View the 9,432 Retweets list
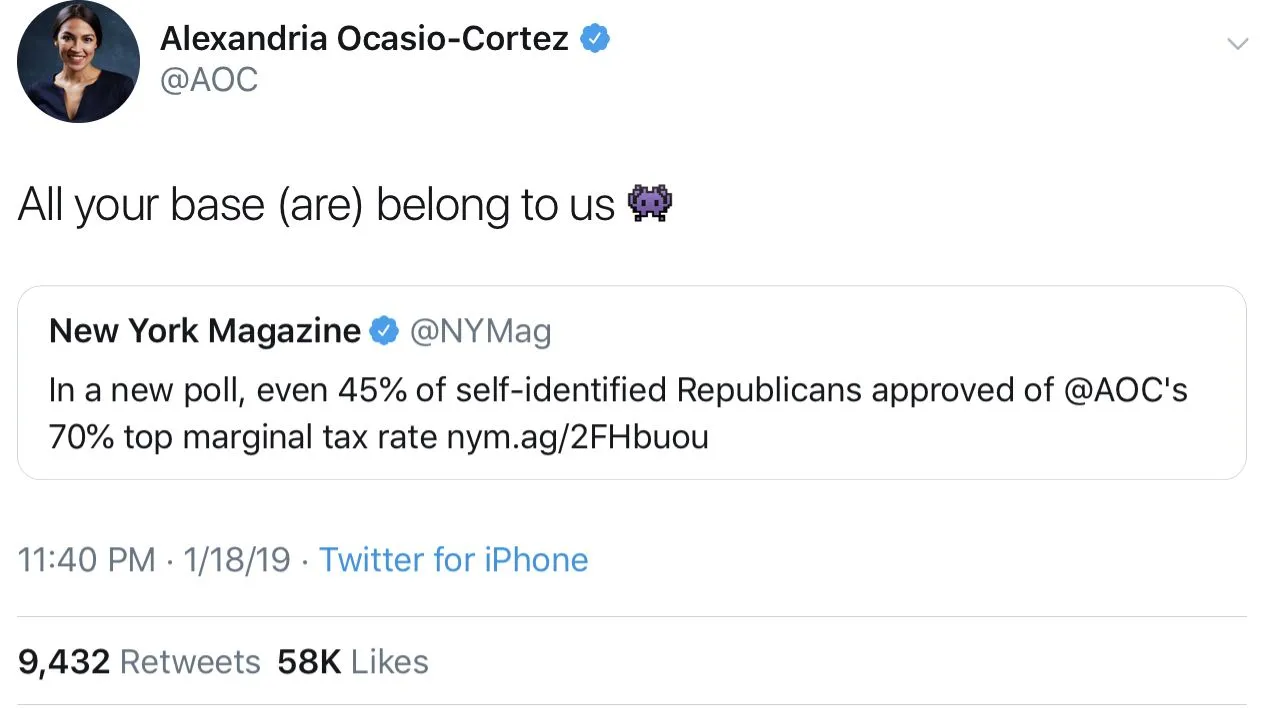Image resolution: width=1271 pixels, height=708 pixels. [x=139, y=661]
